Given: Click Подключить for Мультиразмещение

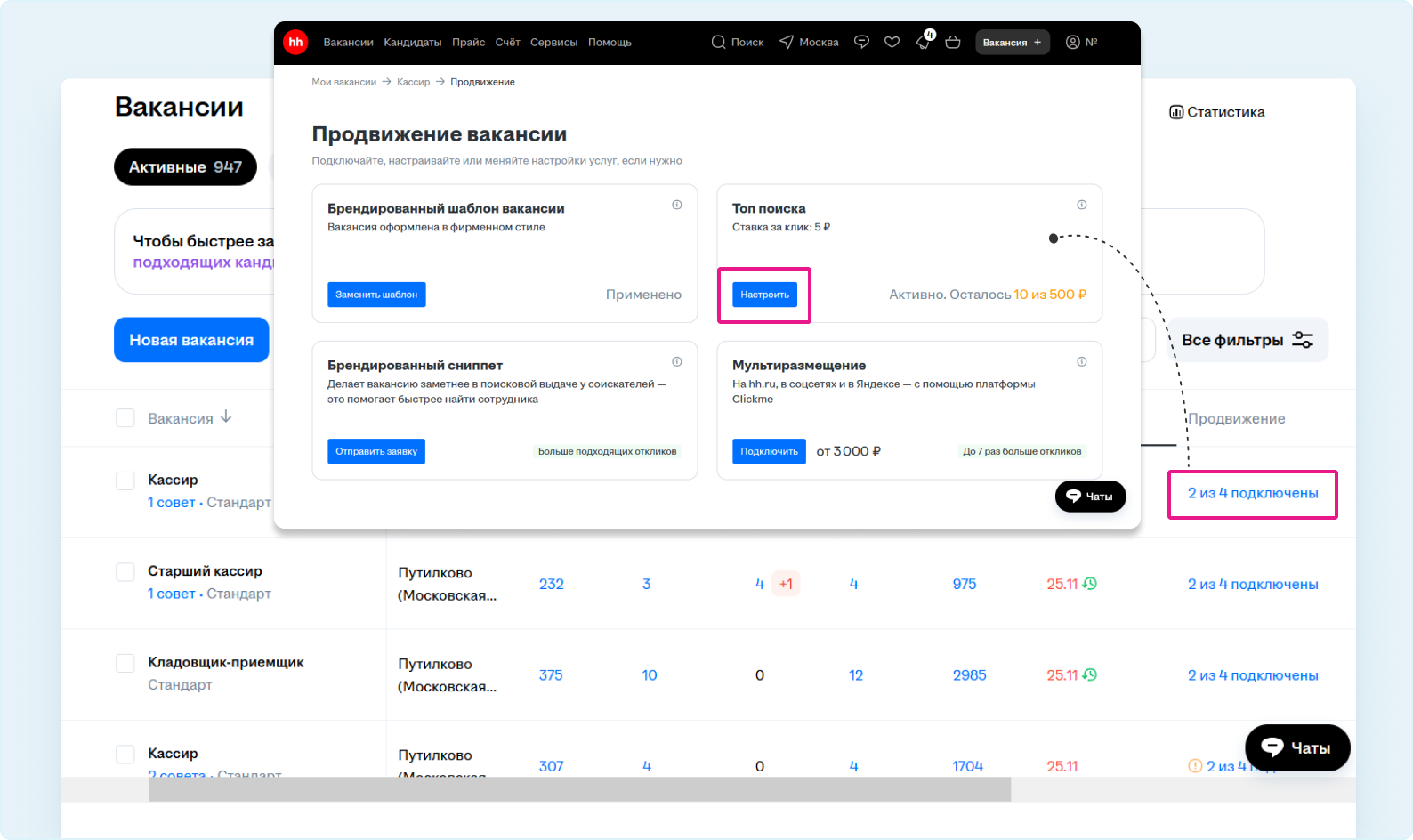Looking at the screenshot, I should (x=769, y=451).
